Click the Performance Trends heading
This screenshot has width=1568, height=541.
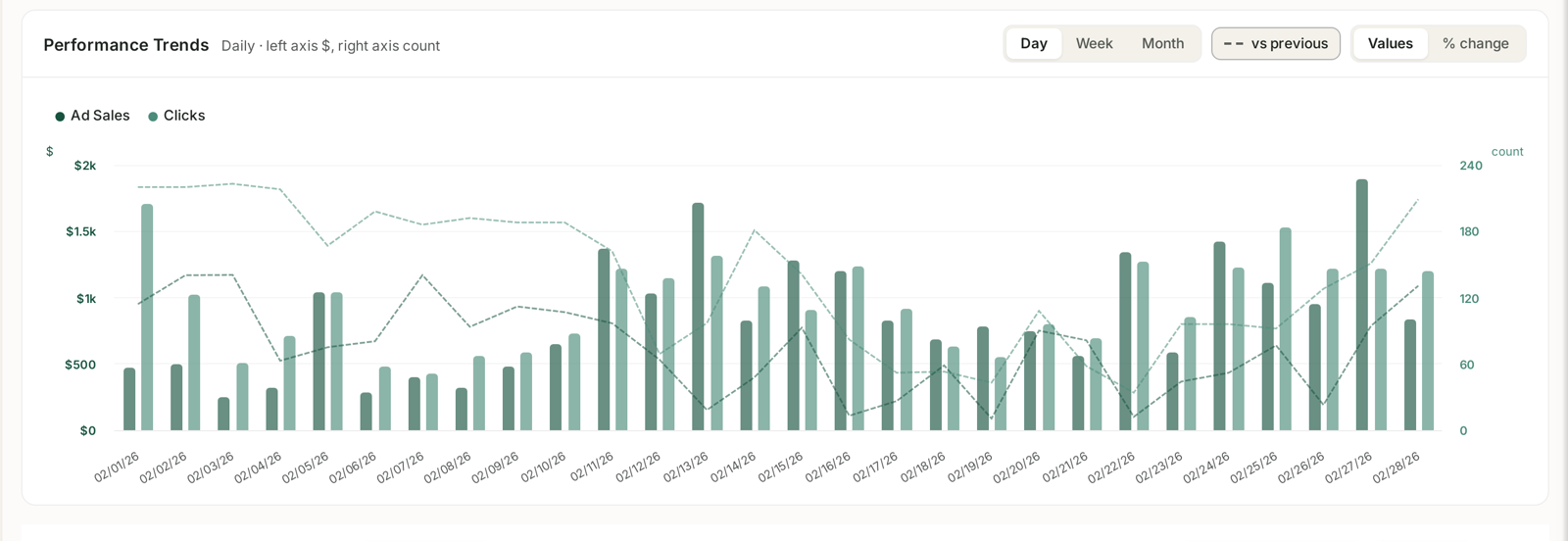126,45
